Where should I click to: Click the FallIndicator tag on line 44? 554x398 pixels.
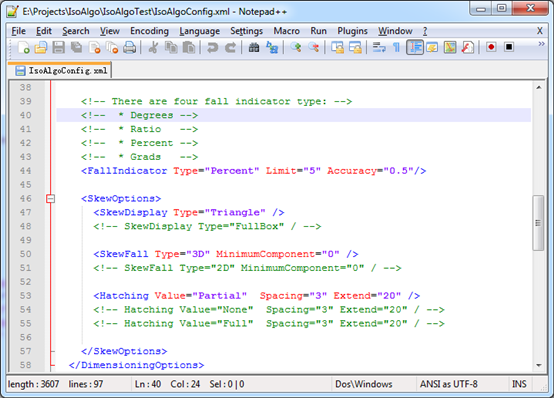[x=124, y=171]
